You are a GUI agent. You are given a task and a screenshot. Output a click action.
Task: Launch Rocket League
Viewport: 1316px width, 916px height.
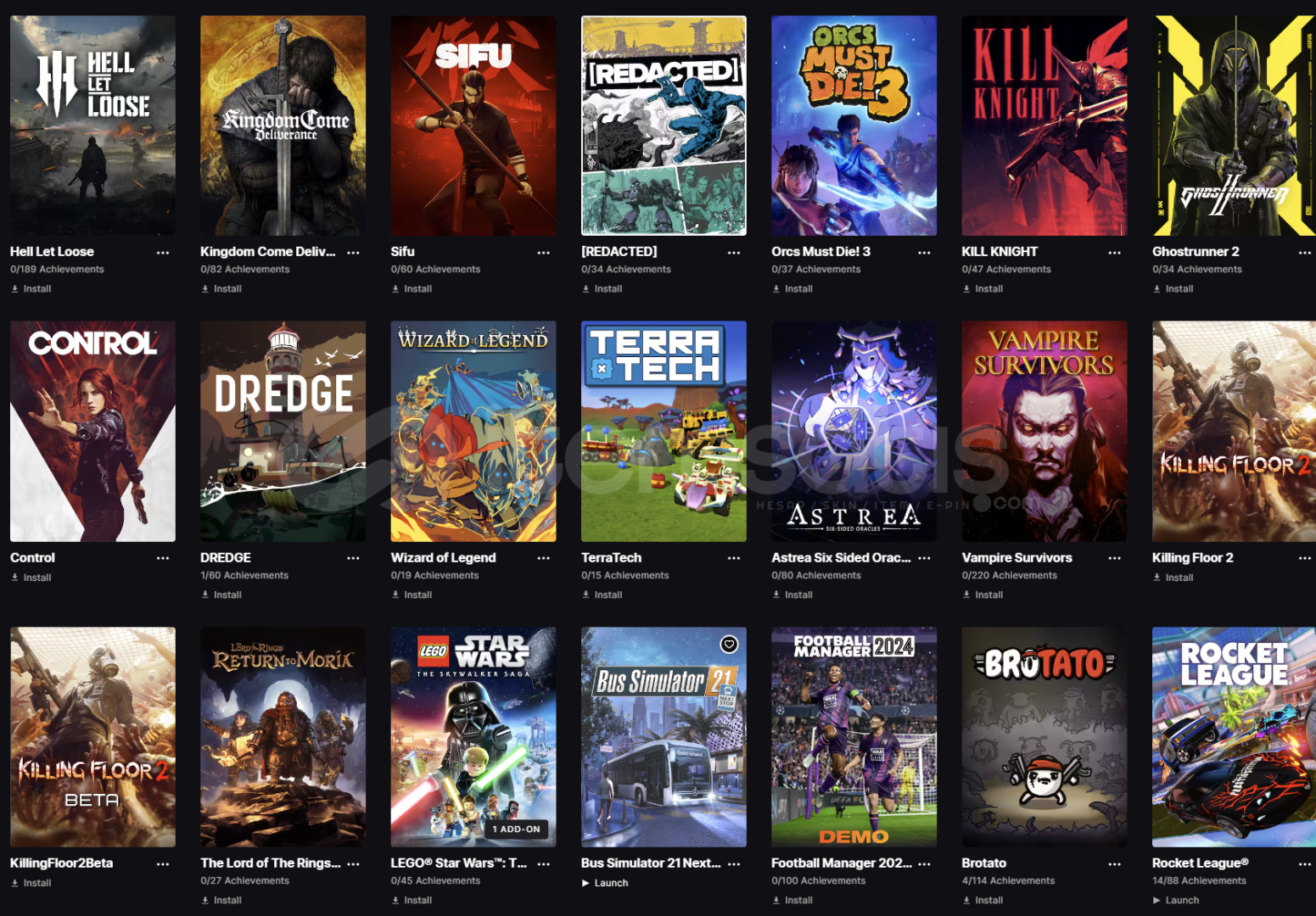(1176, 901)
